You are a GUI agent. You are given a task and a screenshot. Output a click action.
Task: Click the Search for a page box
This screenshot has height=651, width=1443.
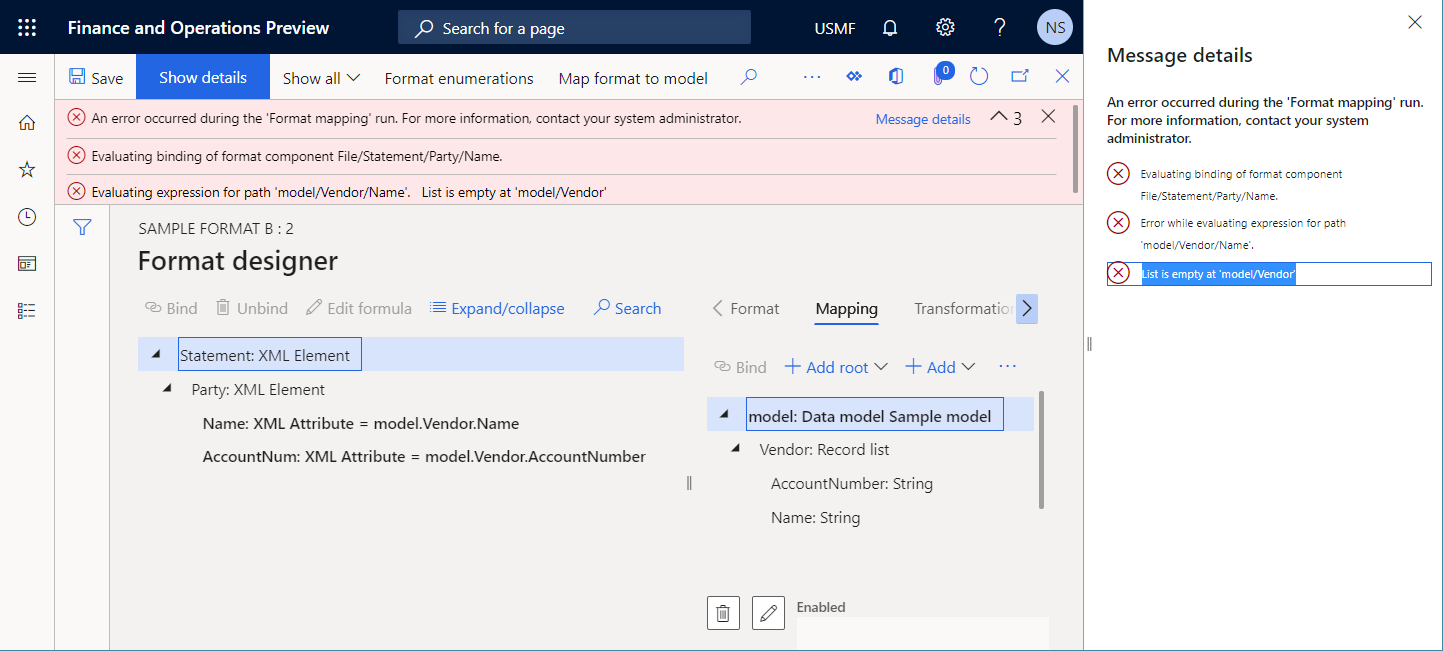tap(574, 27)
